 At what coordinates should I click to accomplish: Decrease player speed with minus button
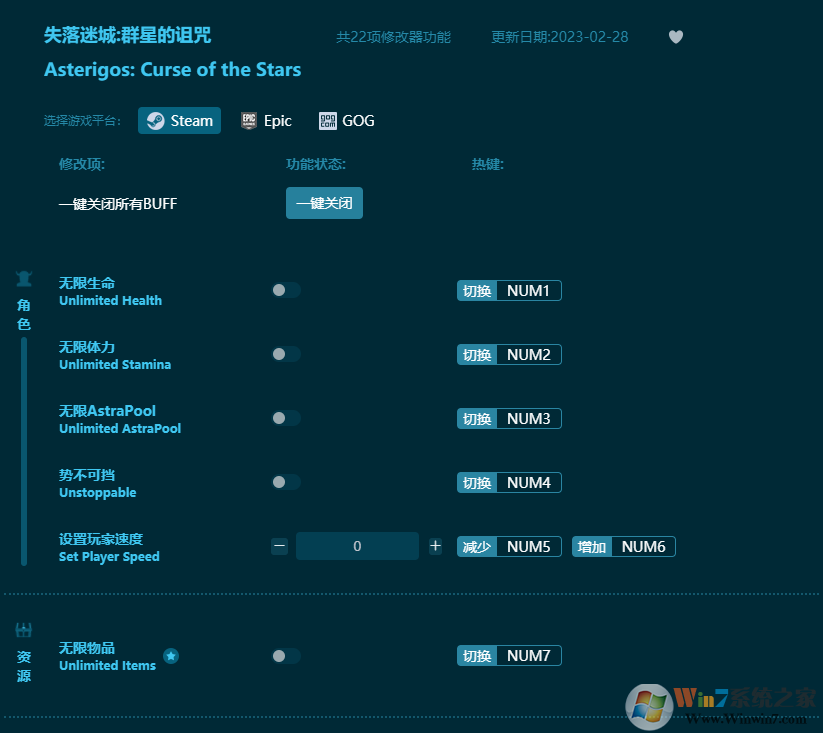(280, 546)
